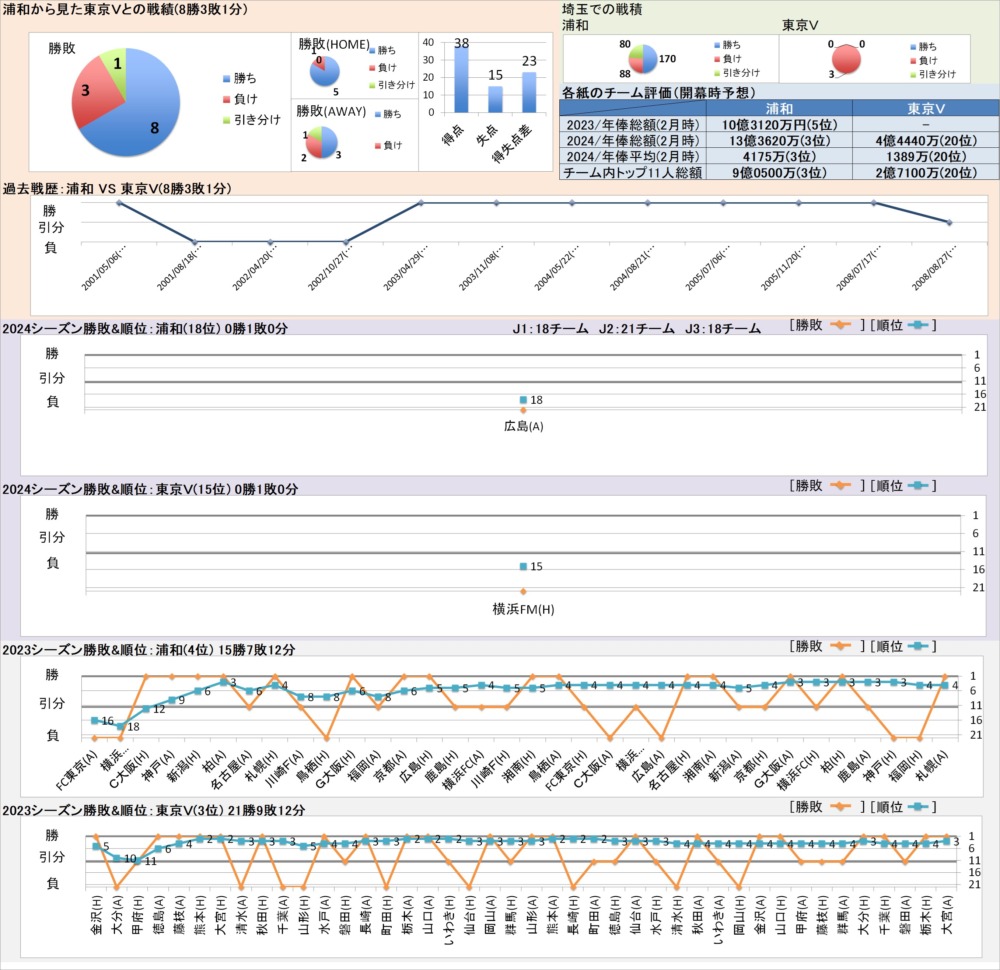Click the 2008/08/27 draw data point
This screenshot has width=1000, height=970.
point(950,223)
